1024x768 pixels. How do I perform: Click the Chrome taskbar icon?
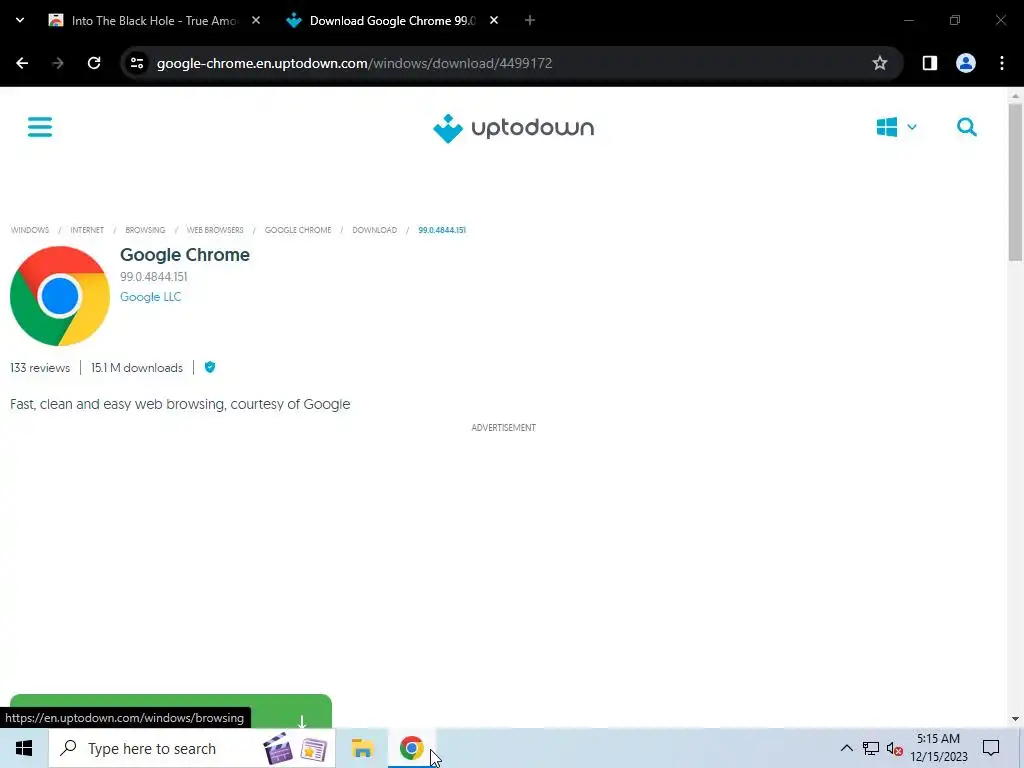tap(411, 748)
